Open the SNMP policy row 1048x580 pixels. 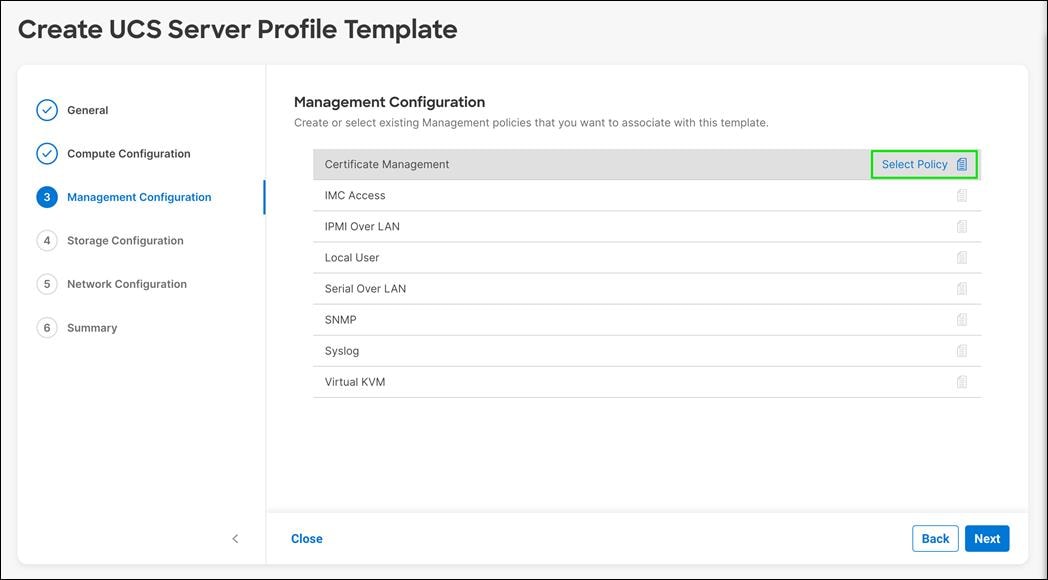pyautogui.click(x=500, y=319)
